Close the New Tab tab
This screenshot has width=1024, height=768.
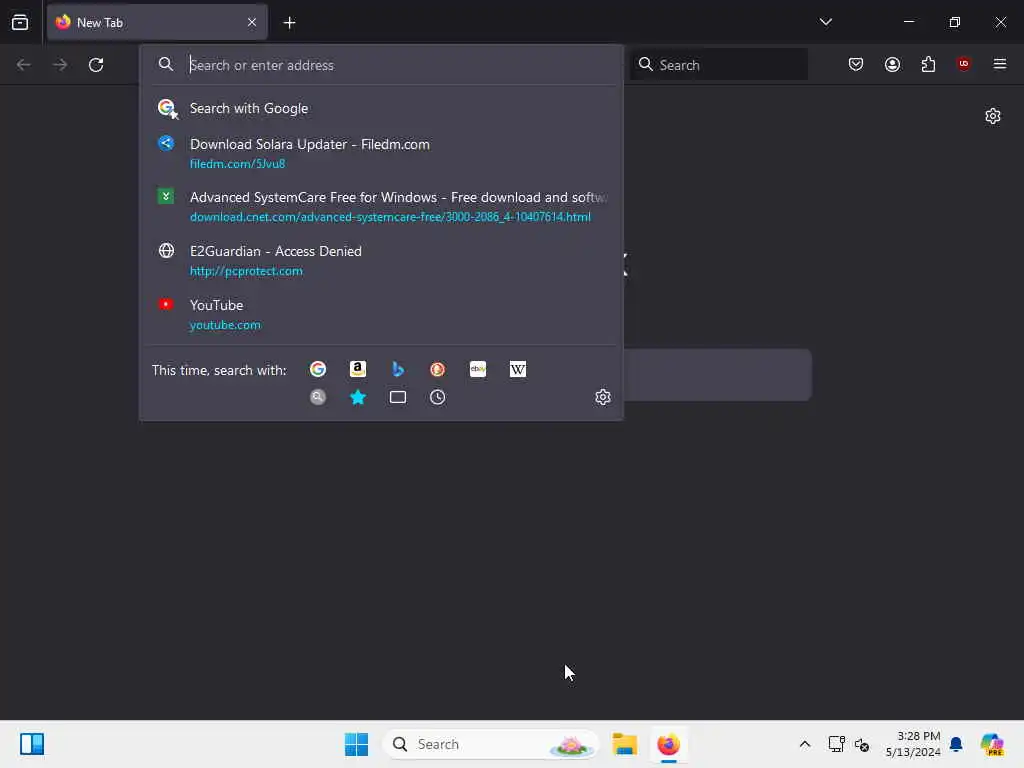point(252,22)
